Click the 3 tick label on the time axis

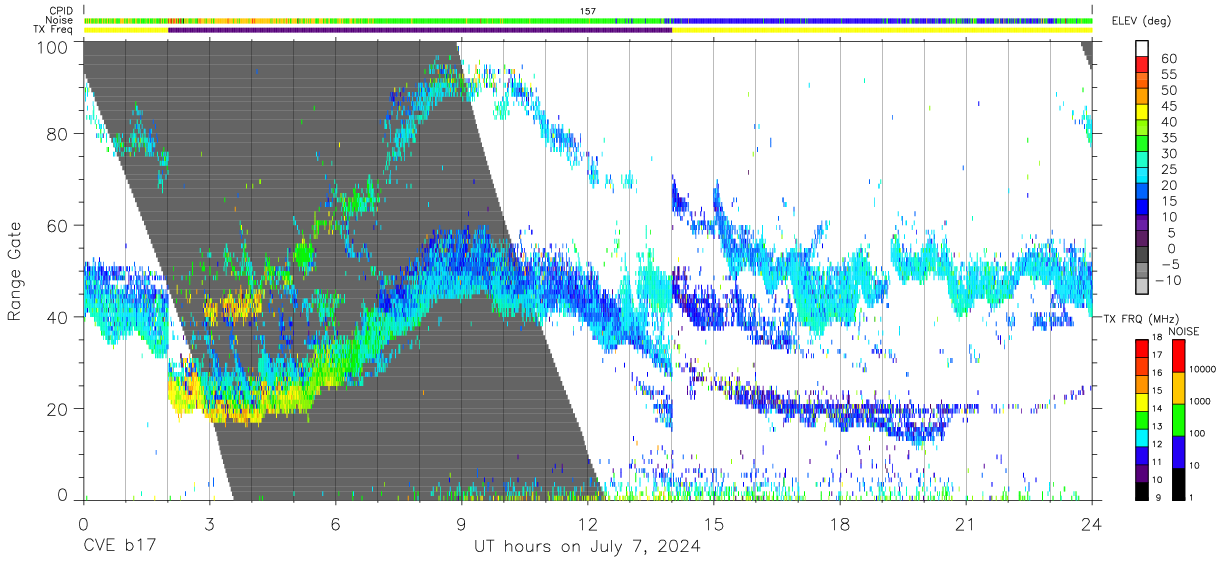point(210,524)
